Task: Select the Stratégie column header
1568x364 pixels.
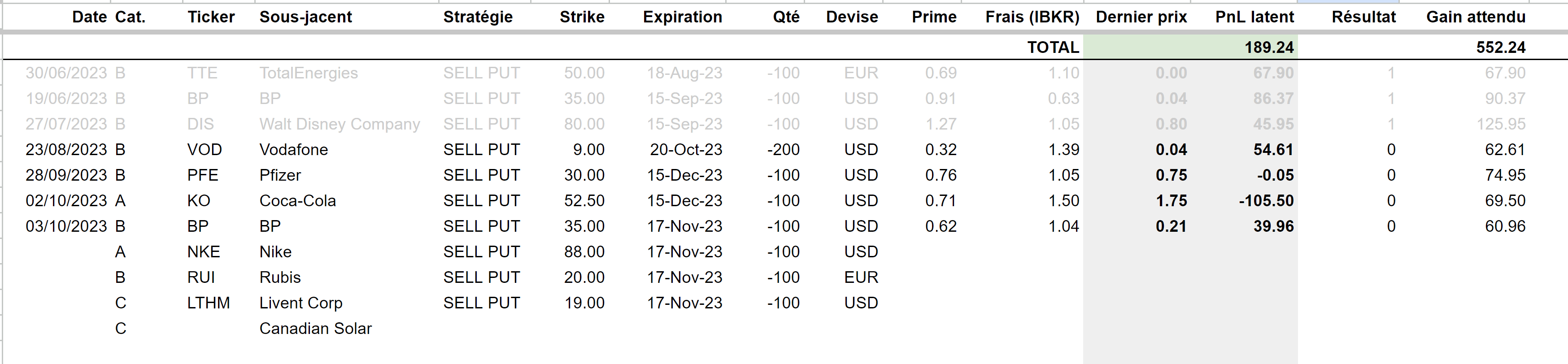Action: [478, 17]
